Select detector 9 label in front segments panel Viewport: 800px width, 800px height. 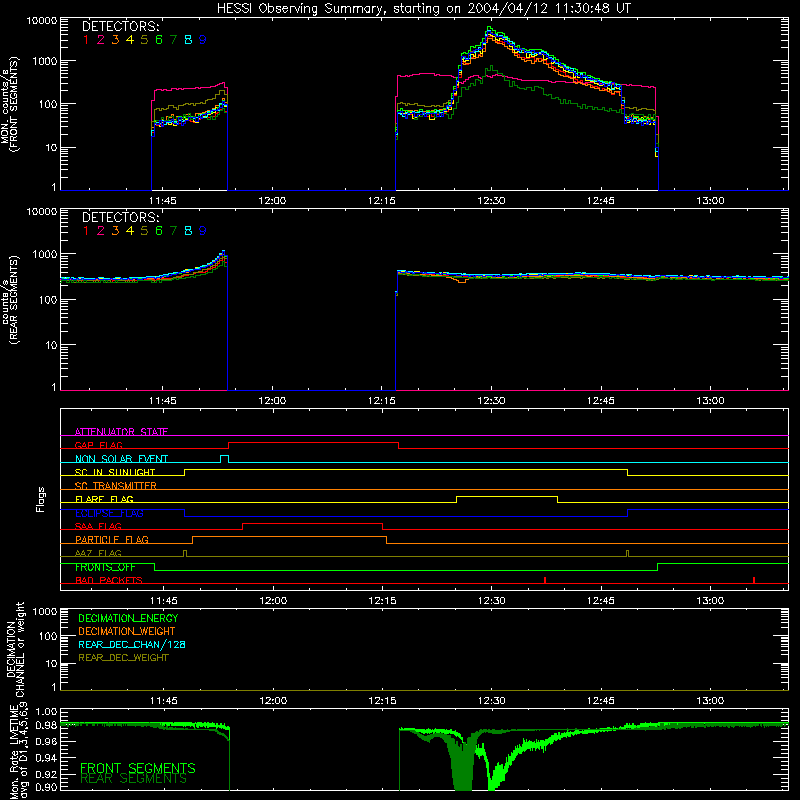[x=203, y=40]
